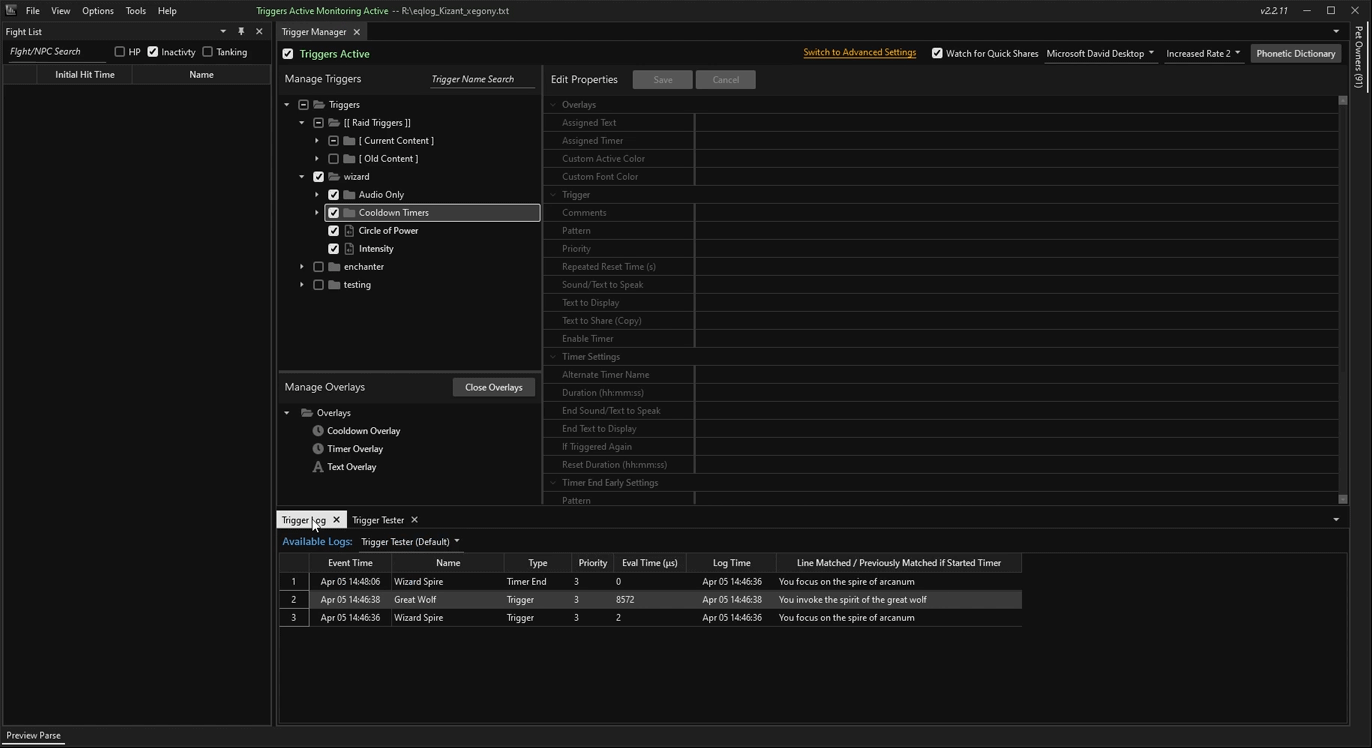This screenshot has width=1372, height=748.
Task: Collapse the Trigger section in properties
Action: coord(553,194)
